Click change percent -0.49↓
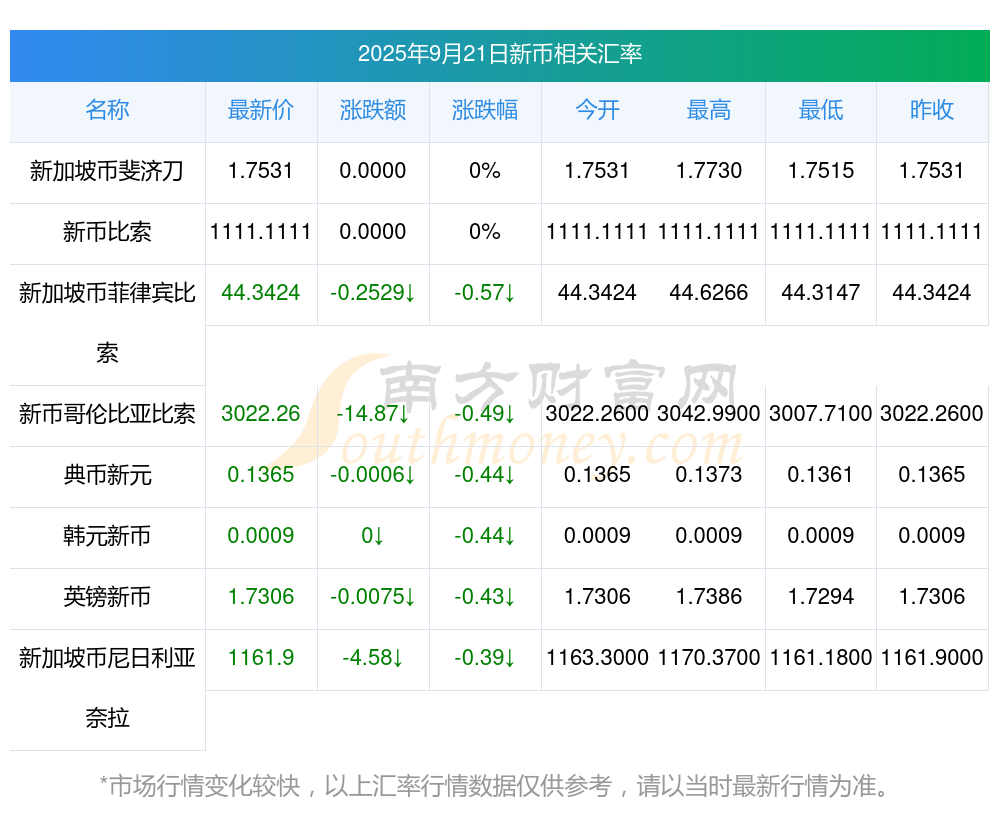Viewport: 1000px width, 817px height. [x=485, y=413]
